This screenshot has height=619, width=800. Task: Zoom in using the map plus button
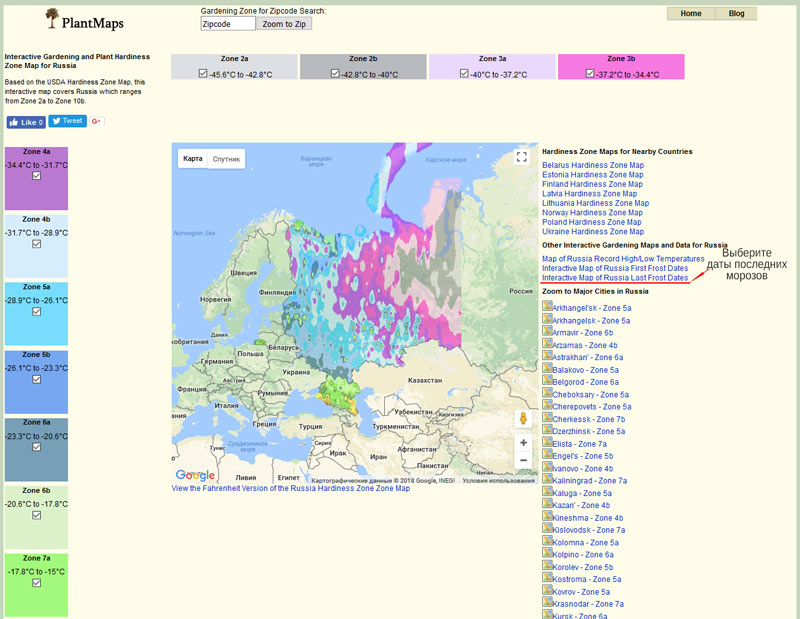point(522,442)
